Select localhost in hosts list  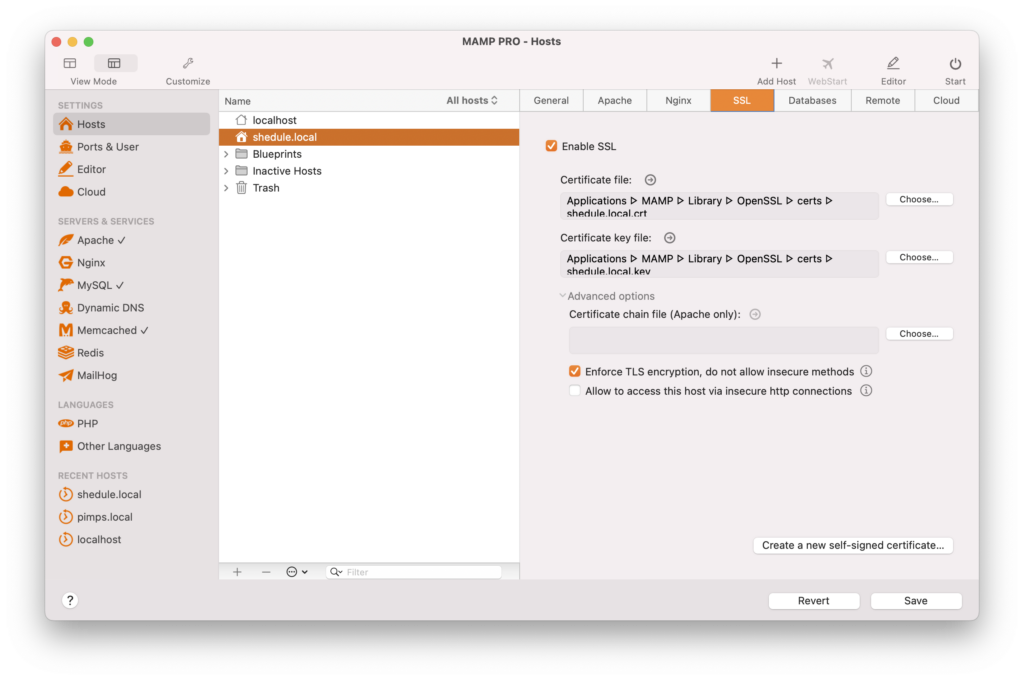(369, 120)
